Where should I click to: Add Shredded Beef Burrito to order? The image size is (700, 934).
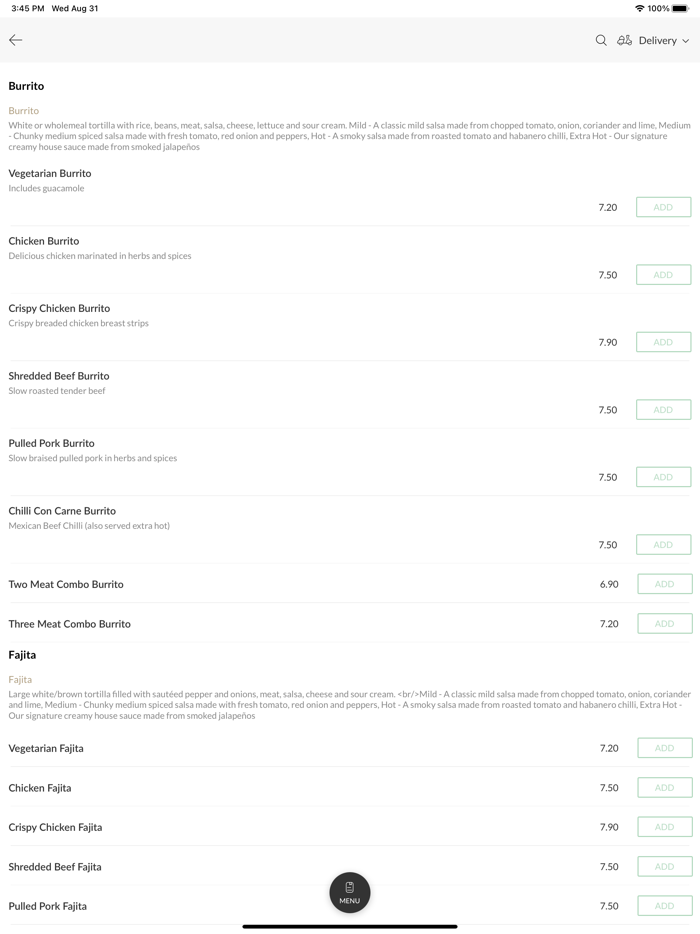pos(663,410)
